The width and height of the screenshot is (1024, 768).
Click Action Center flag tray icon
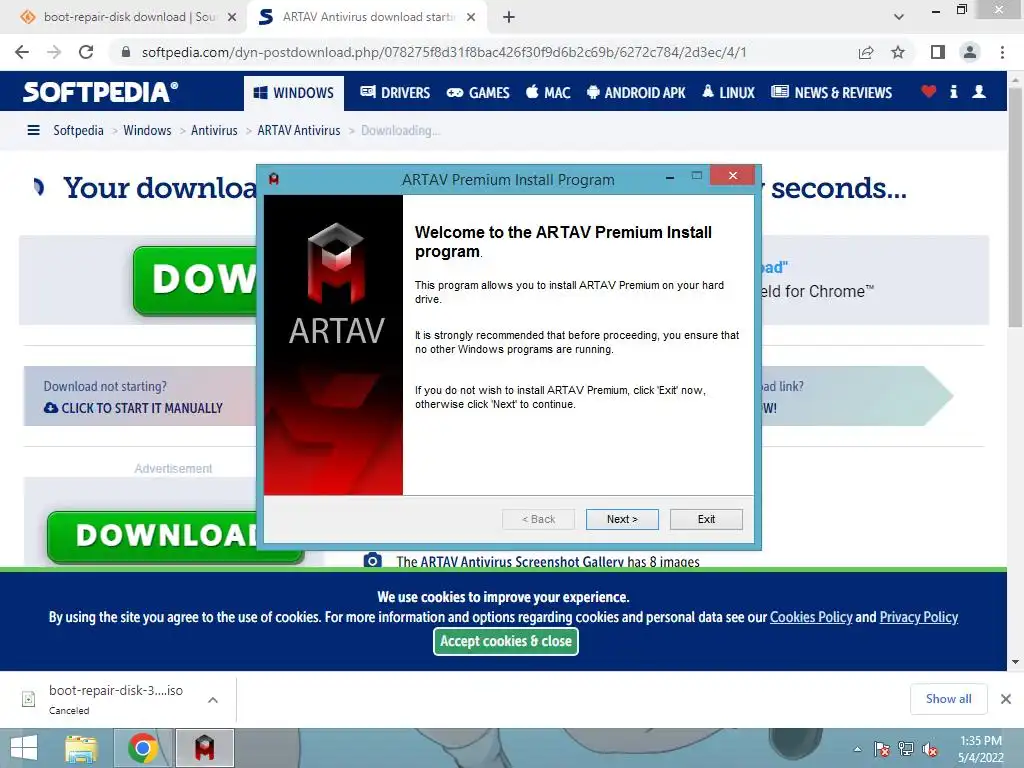coord(882,749)
